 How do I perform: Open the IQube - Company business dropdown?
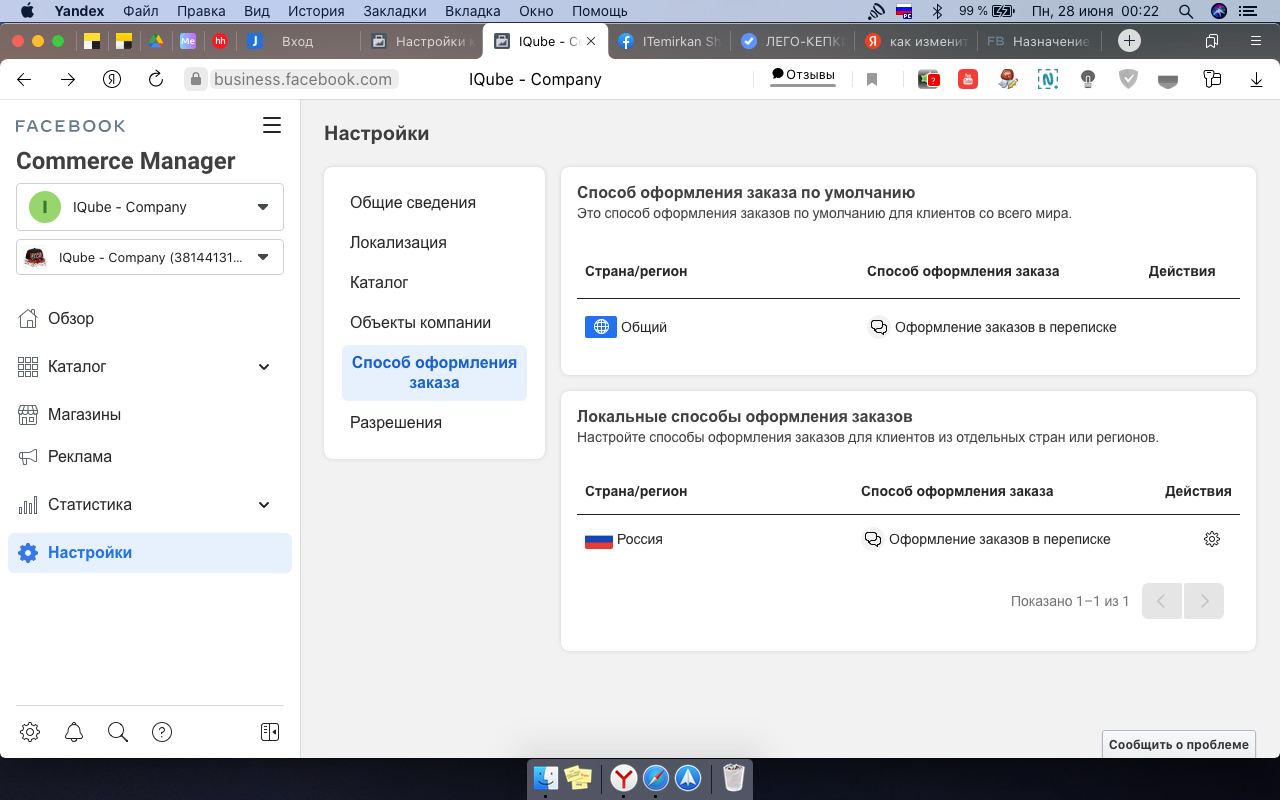point(150,207)
